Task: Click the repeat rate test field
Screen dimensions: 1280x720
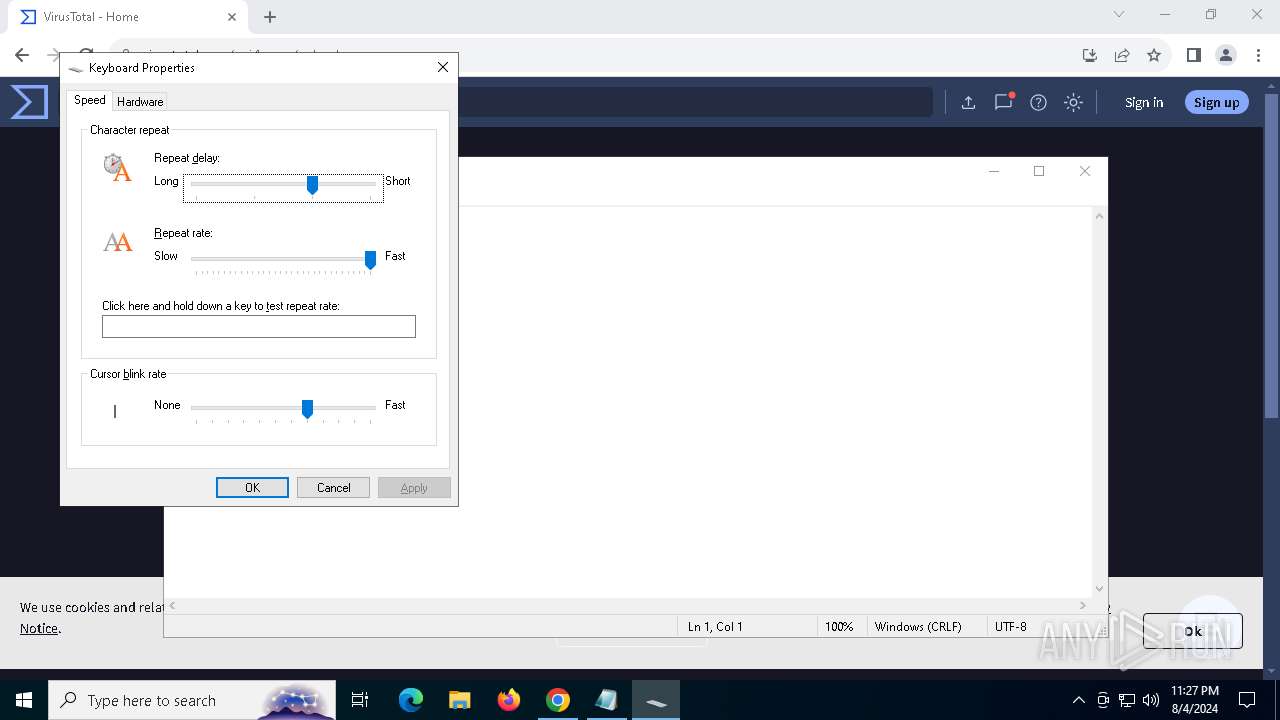Action: point(258,326)
